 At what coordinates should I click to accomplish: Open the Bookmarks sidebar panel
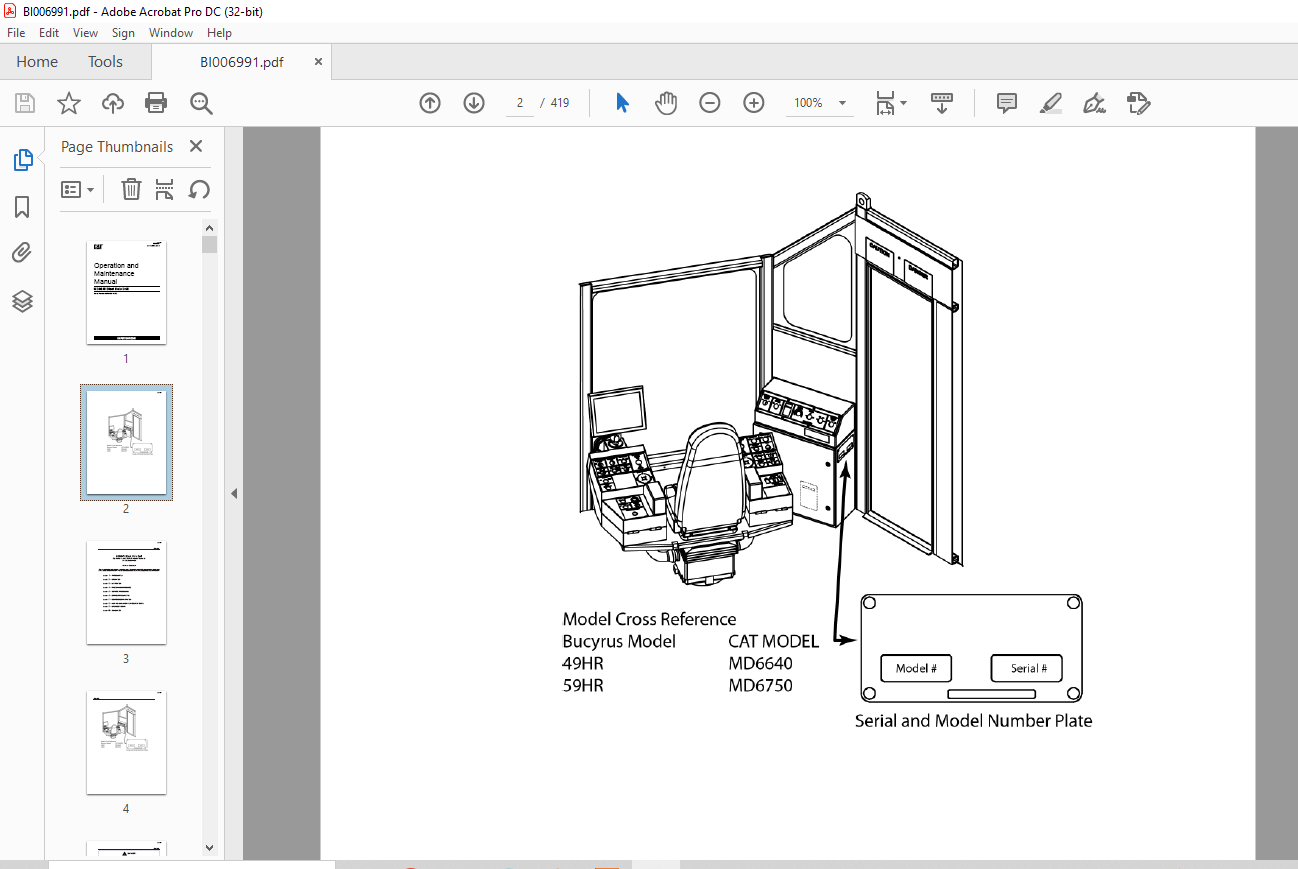[x=22, y=207]
